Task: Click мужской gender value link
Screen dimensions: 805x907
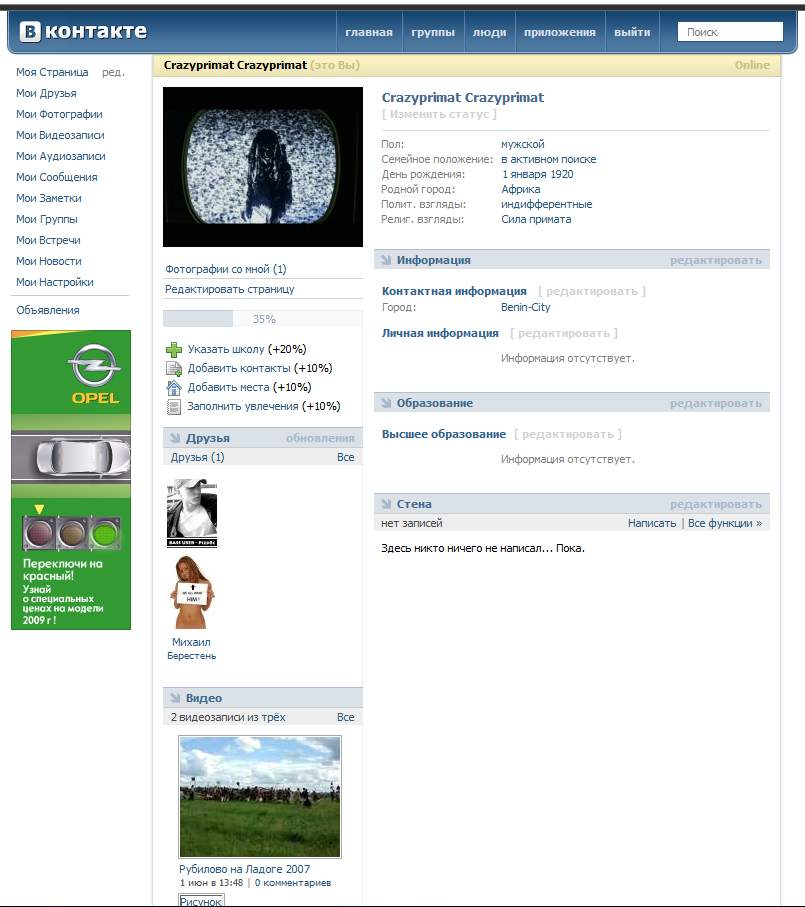Action: click(522, 144)
